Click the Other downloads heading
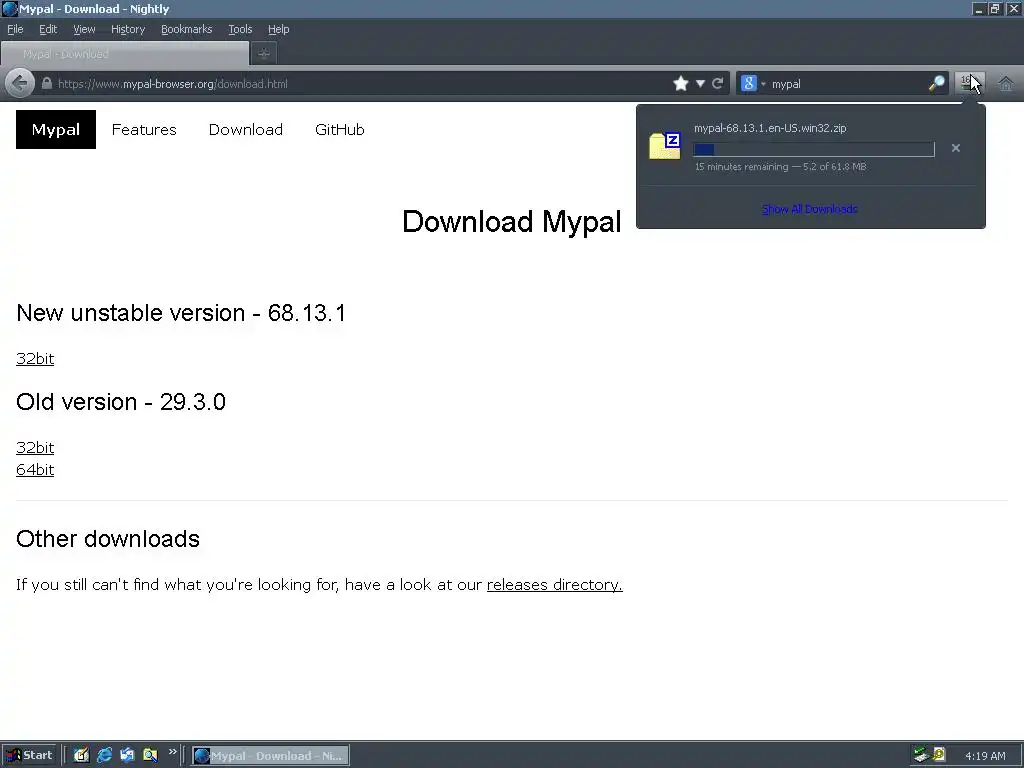1024x768 pixels. (x=108, y=539)
